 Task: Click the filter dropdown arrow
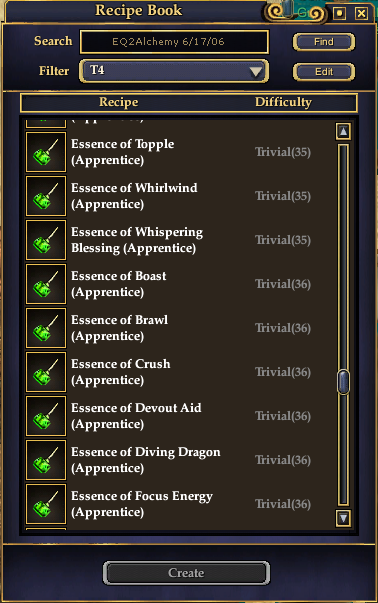255,72
